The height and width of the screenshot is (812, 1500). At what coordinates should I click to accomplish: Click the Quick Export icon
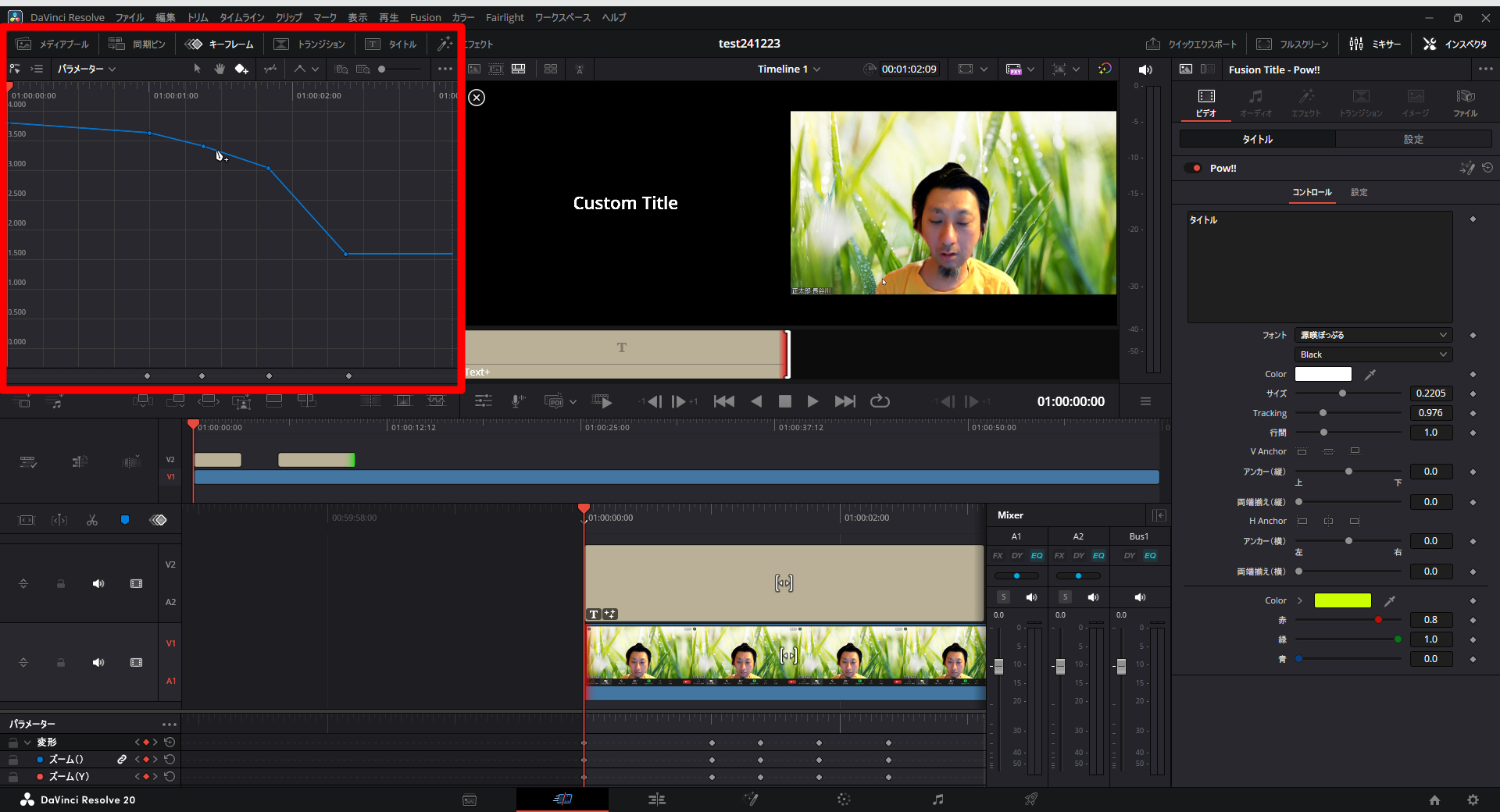tap(1152, 45)
